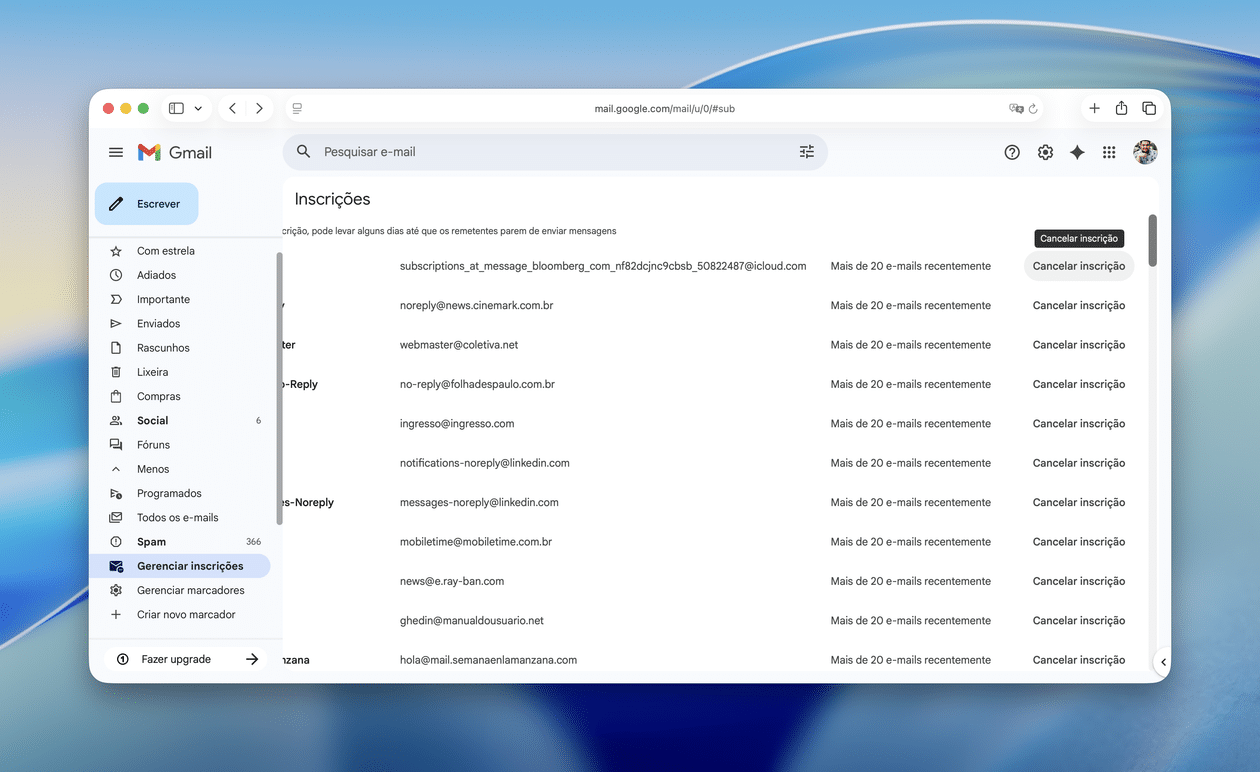The width and height of the screenshot is (1260, 772).
Task: Expand the Safari sidebar dropdown arrow
Action: click(x=198, y=108)
